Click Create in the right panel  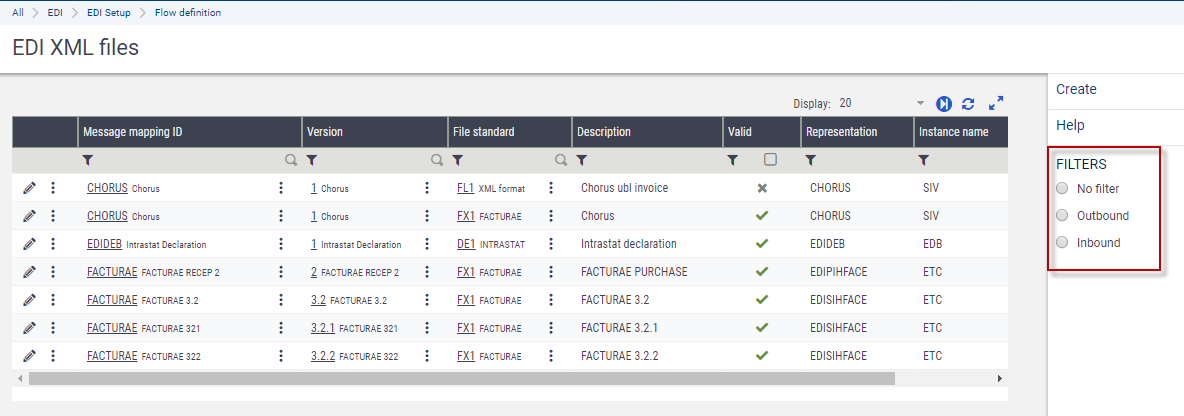[x=1076, y=89]
